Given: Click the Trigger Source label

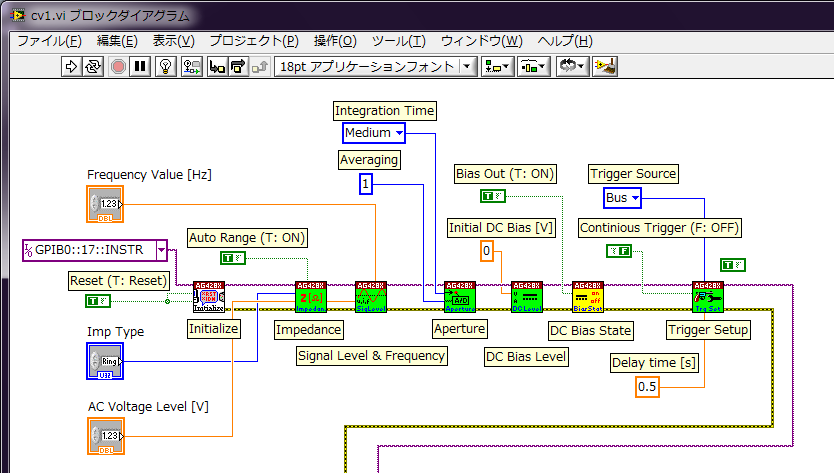Looking at the screenshot, I should point(633,174).
